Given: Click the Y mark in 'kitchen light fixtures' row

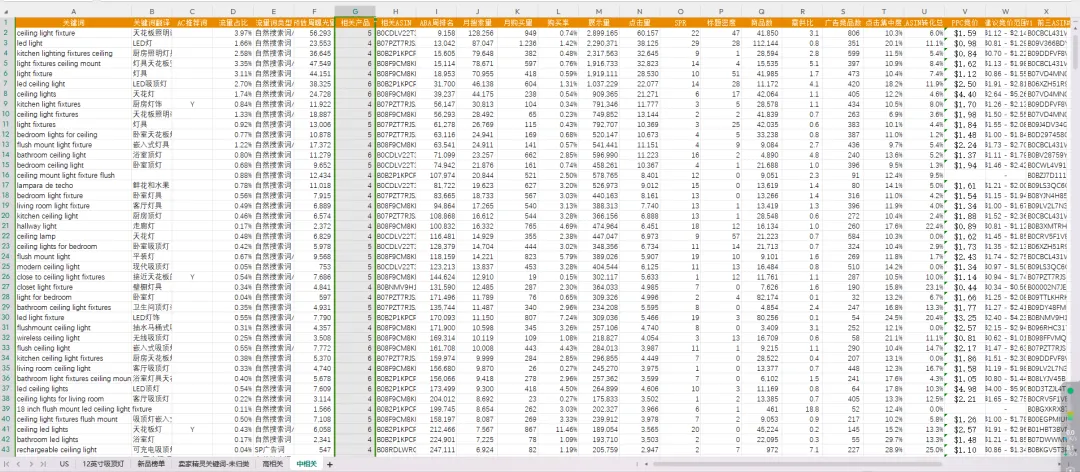Looking at the screenshot, I should tap(192, 104).
